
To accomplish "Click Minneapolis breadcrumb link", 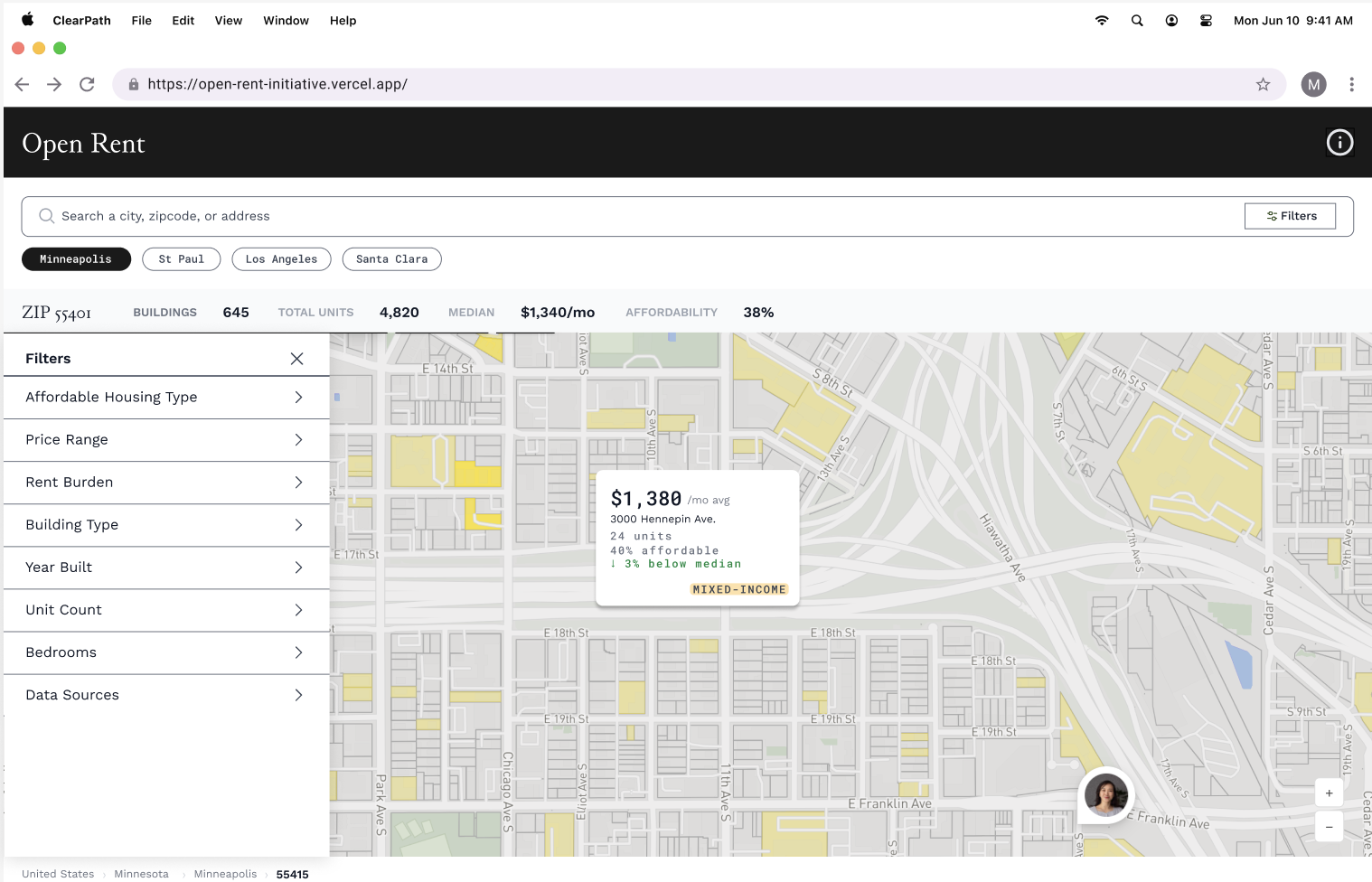I will coord(225,874).
